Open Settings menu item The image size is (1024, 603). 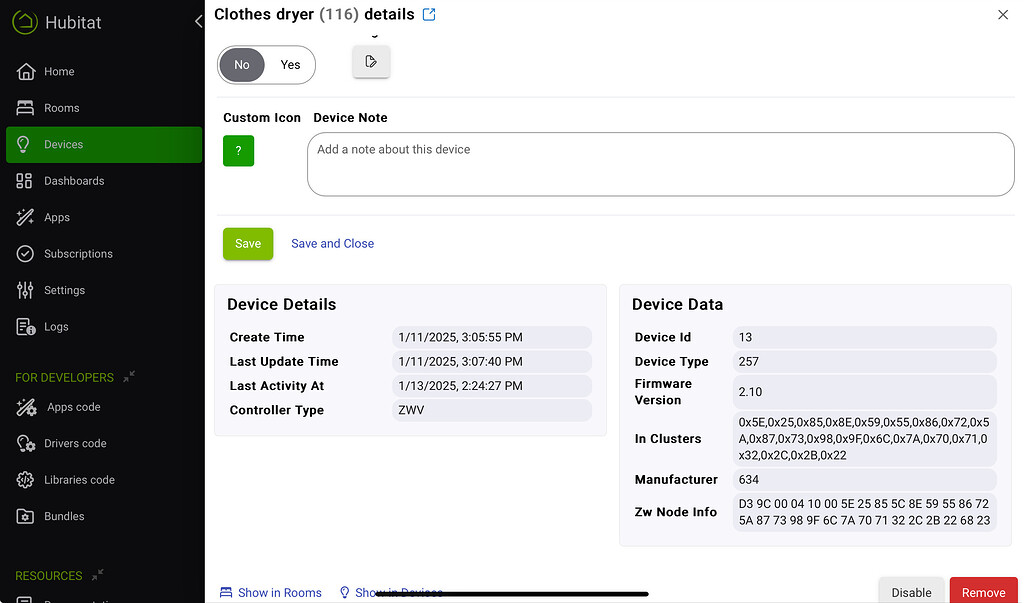pos(64,290)
